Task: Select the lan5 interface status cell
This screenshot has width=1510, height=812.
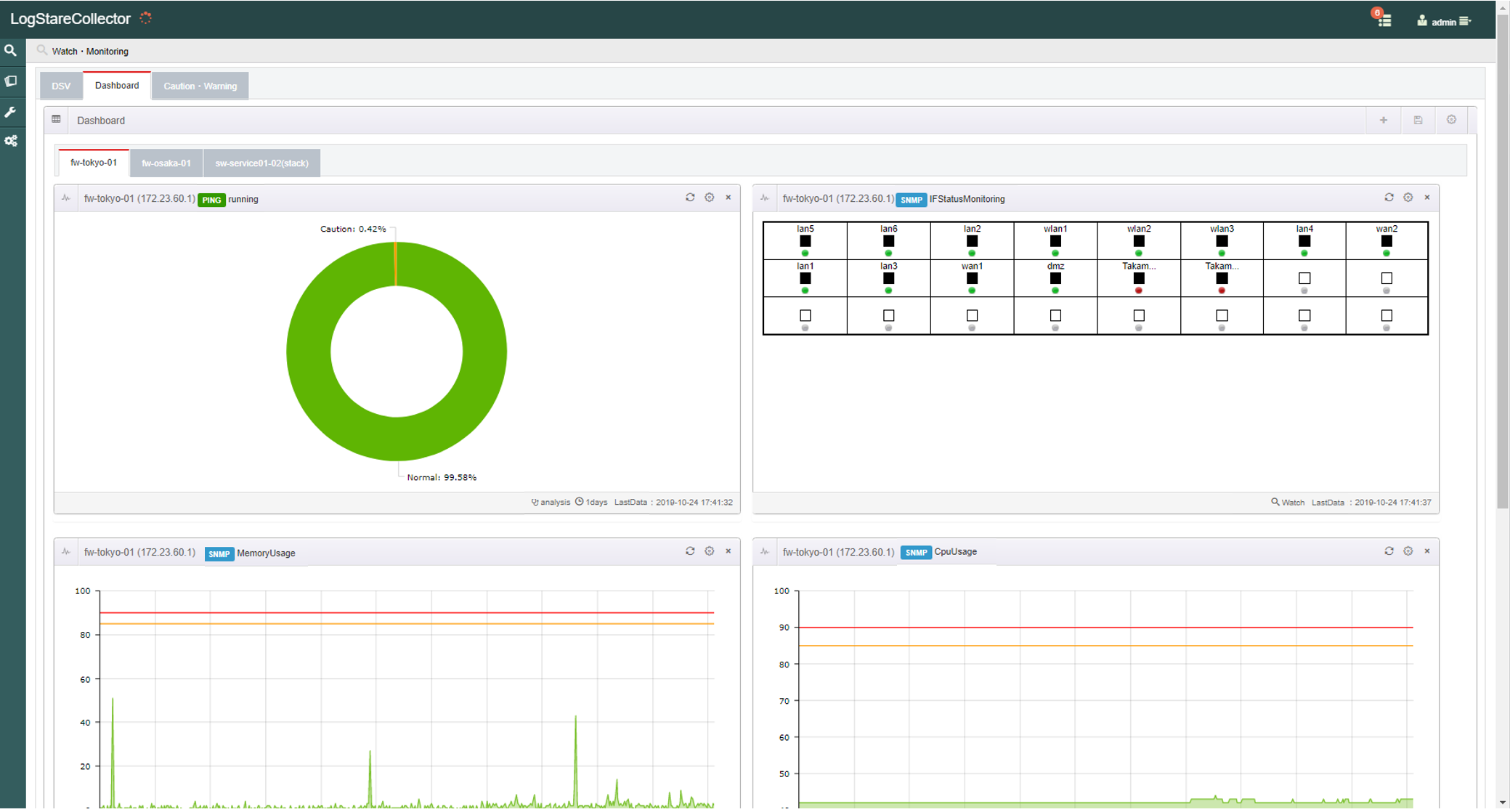Action: point(805,240)
